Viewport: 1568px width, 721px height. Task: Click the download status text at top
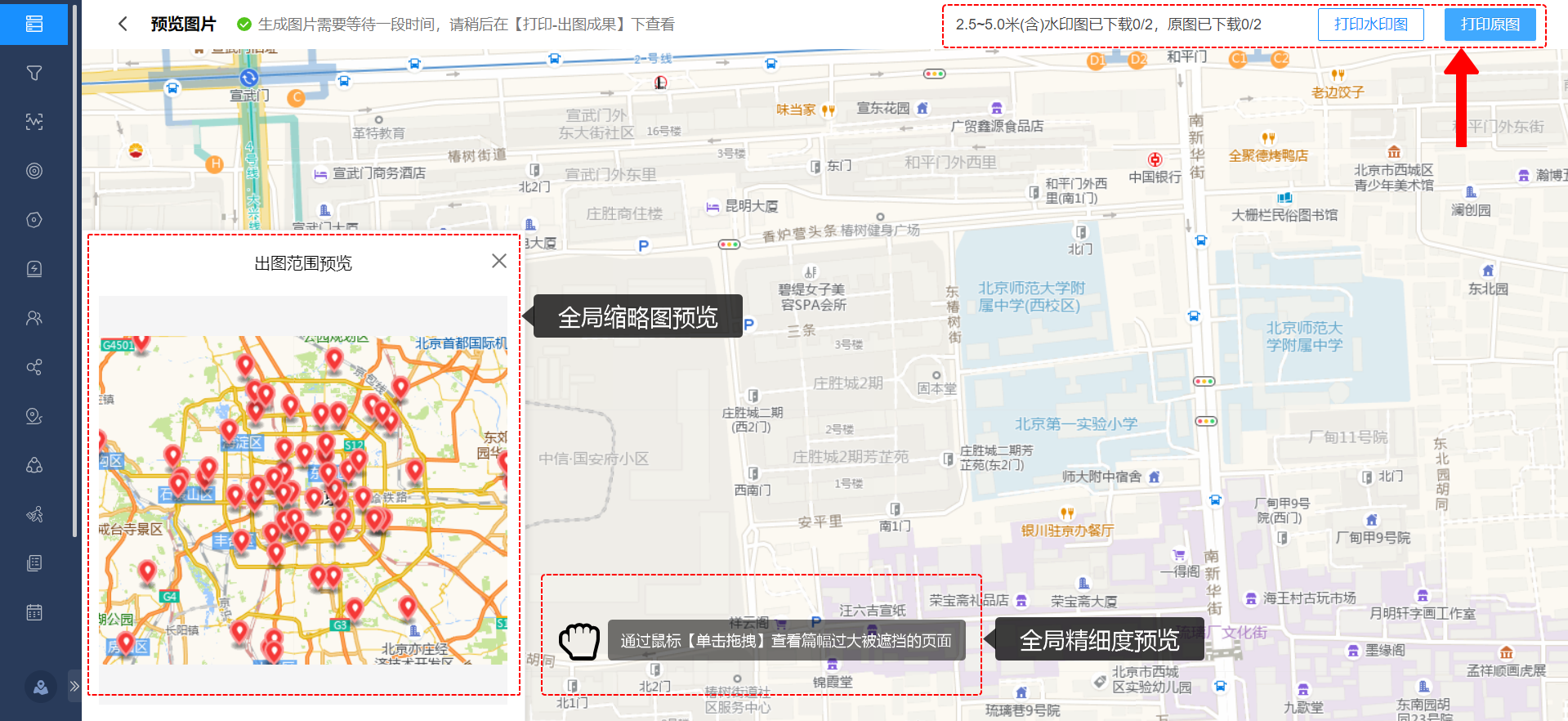pos(1108,25)
